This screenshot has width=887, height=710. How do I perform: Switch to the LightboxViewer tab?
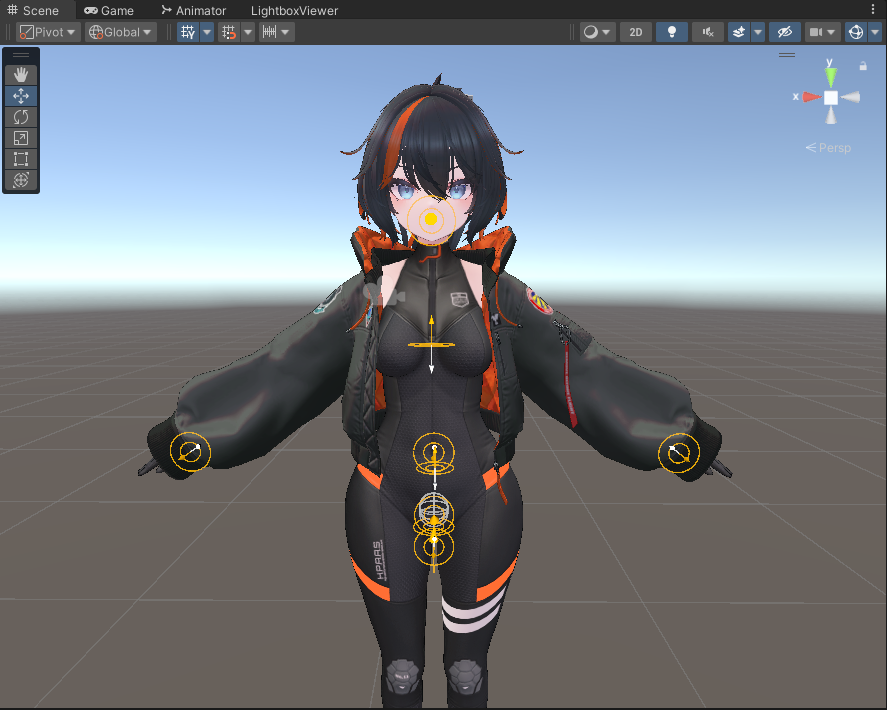pos(294,10)
